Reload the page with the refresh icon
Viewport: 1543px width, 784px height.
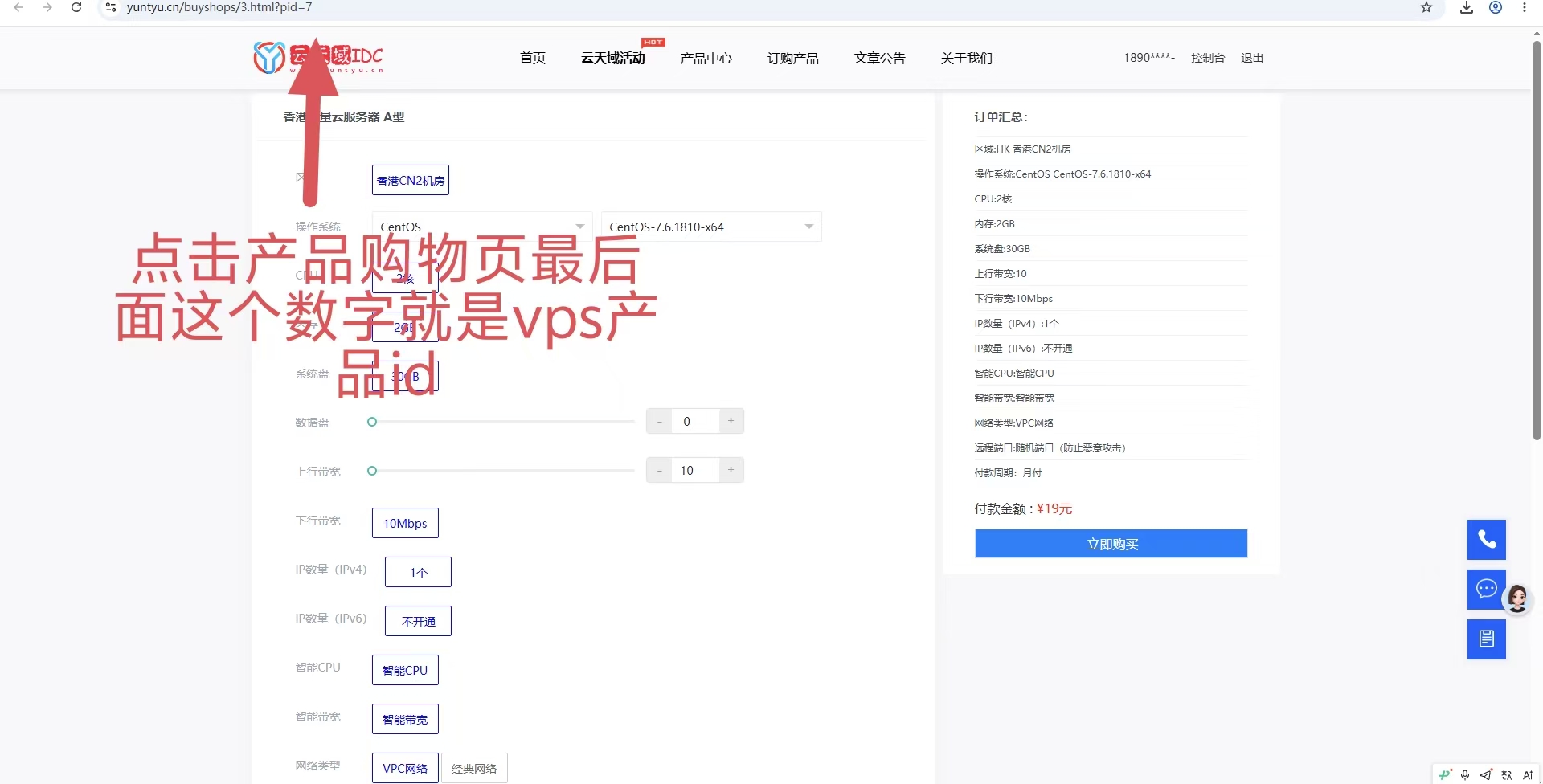coord(76,7)
